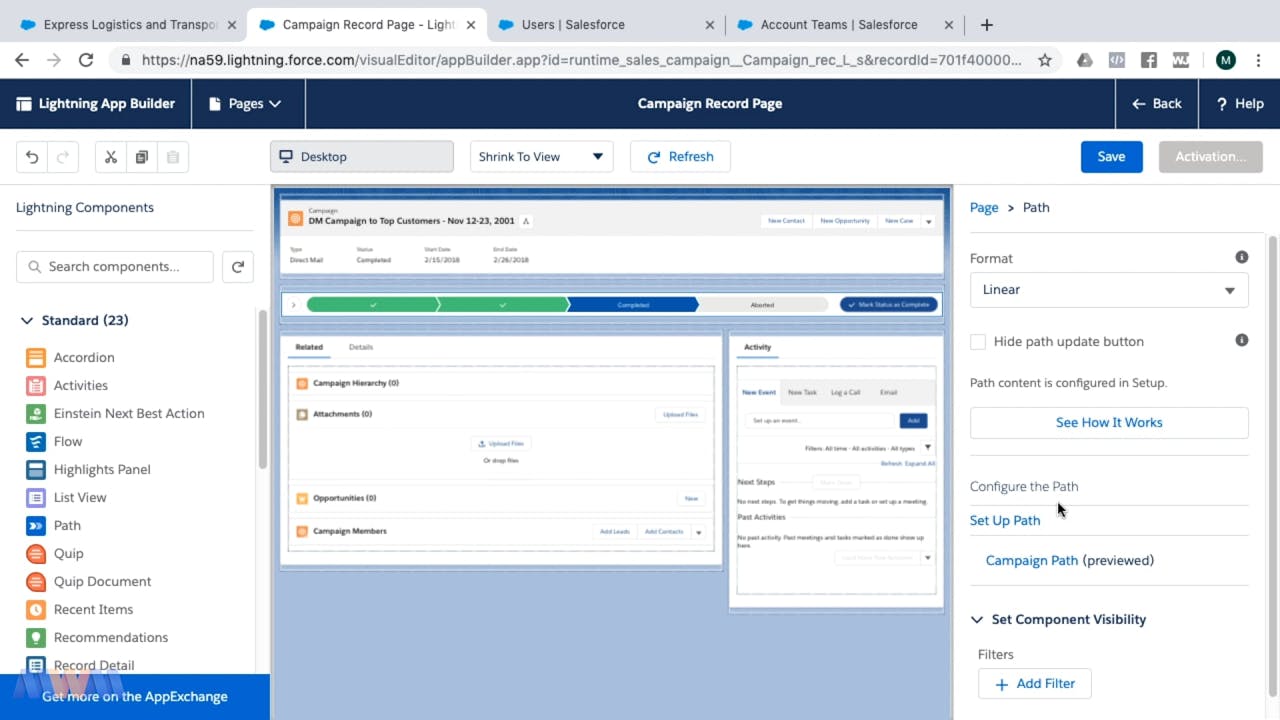
Task: Focus the Search components field
Action: 115,267
